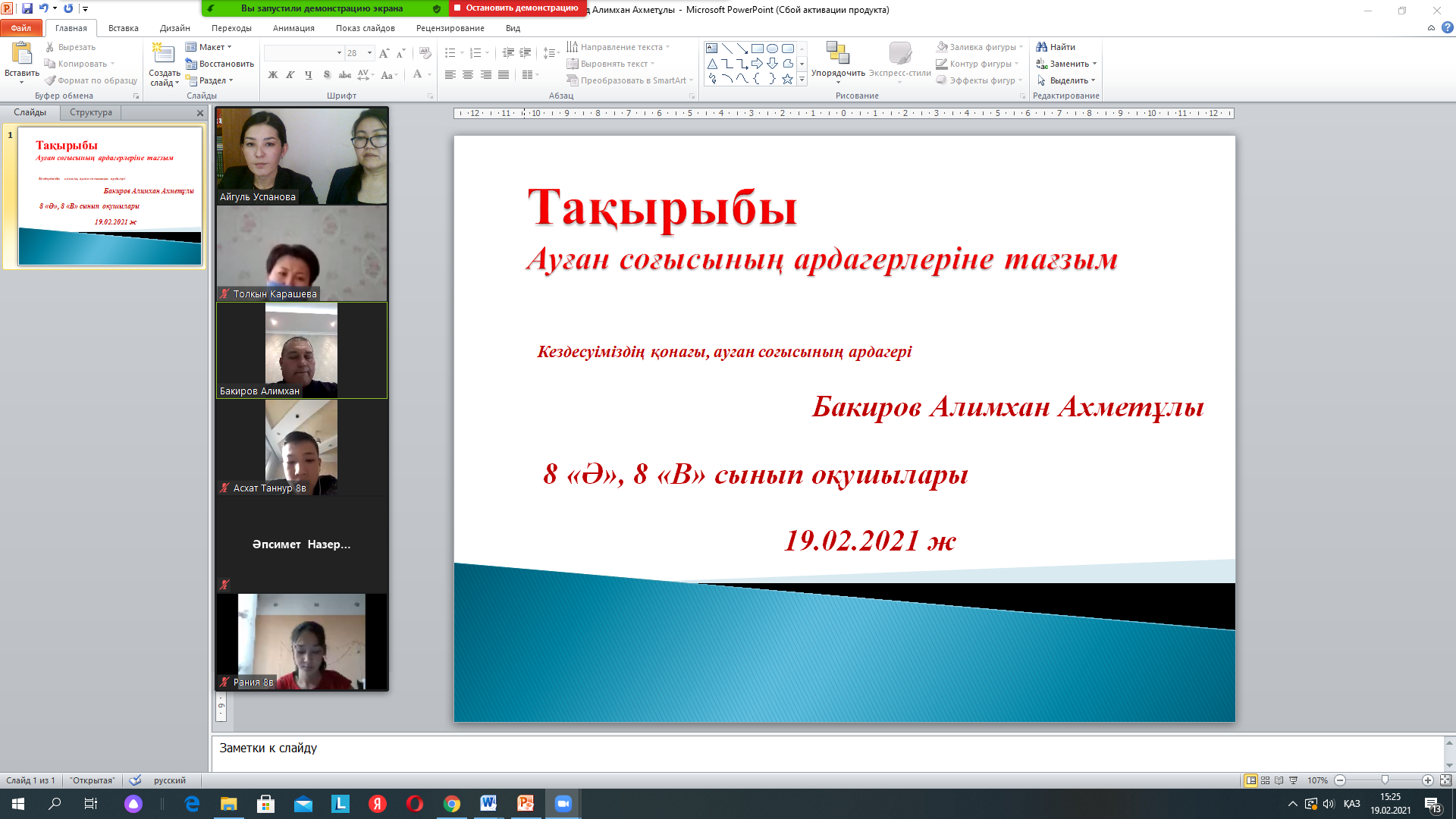Image resolution: width=1456 pixels, height=819 pixels.
Task: Click the Восстановить reset button
Action: (x=220, y=64)
